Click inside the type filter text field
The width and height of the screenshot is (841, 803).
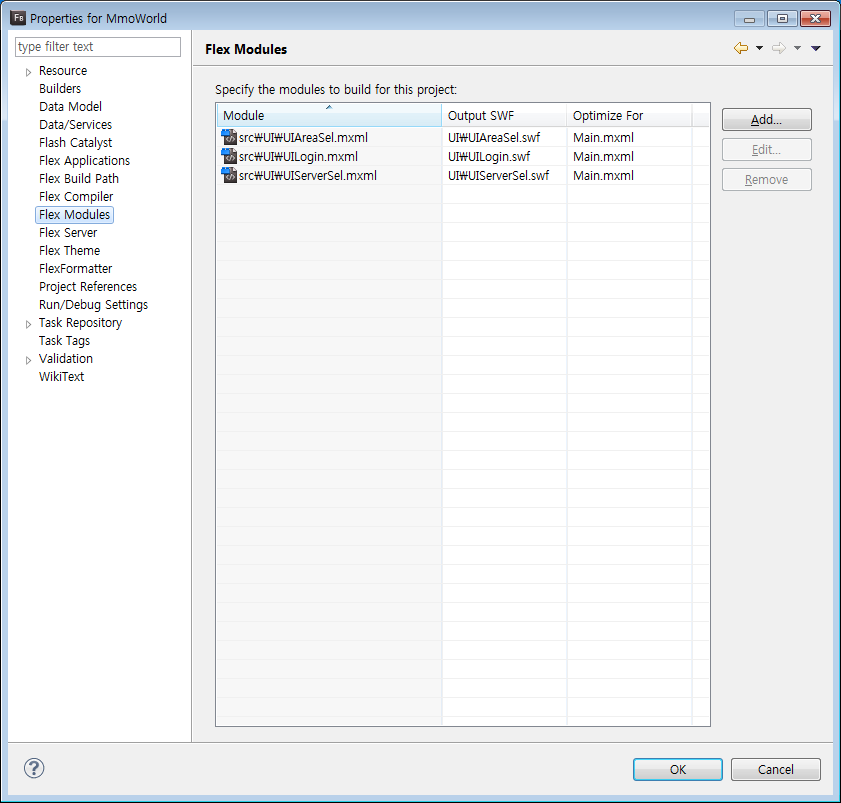click(x=97, y=46)
